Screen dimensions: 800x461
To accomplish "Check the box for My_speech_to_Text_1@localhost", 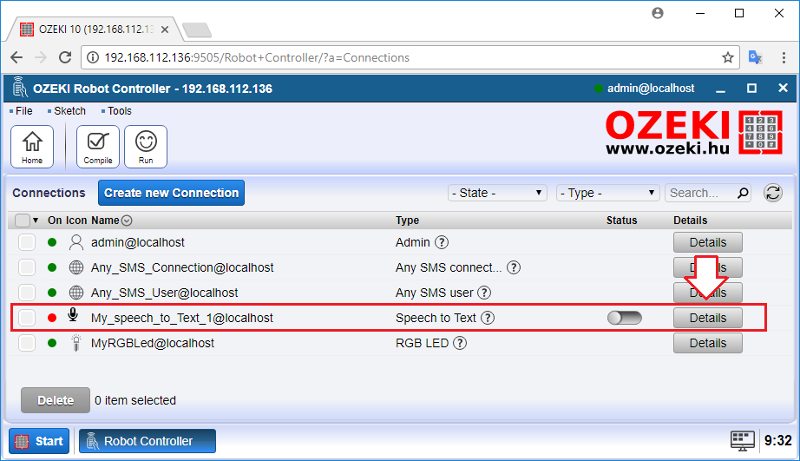I will [27, 318].
